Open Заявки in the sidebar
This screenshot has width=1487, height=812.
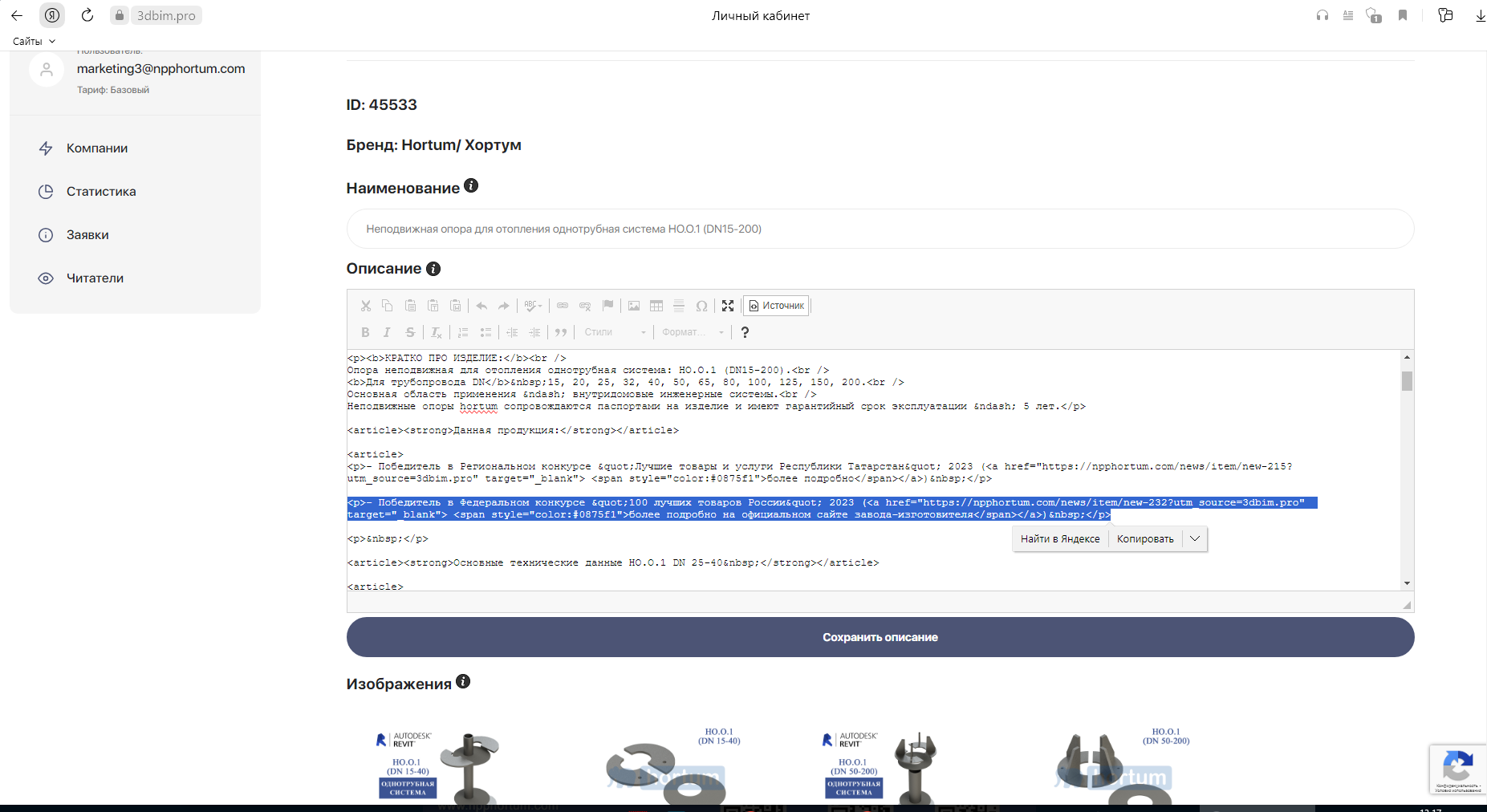(x=87, y=235)
